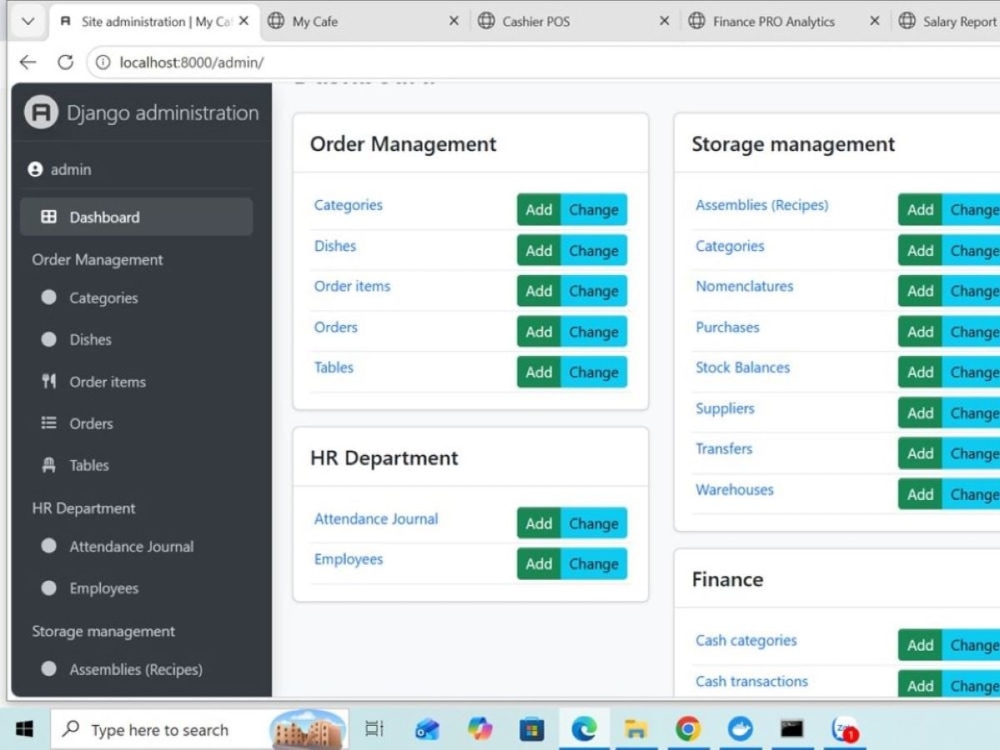Add a new Order item

[x=539, y=291]
